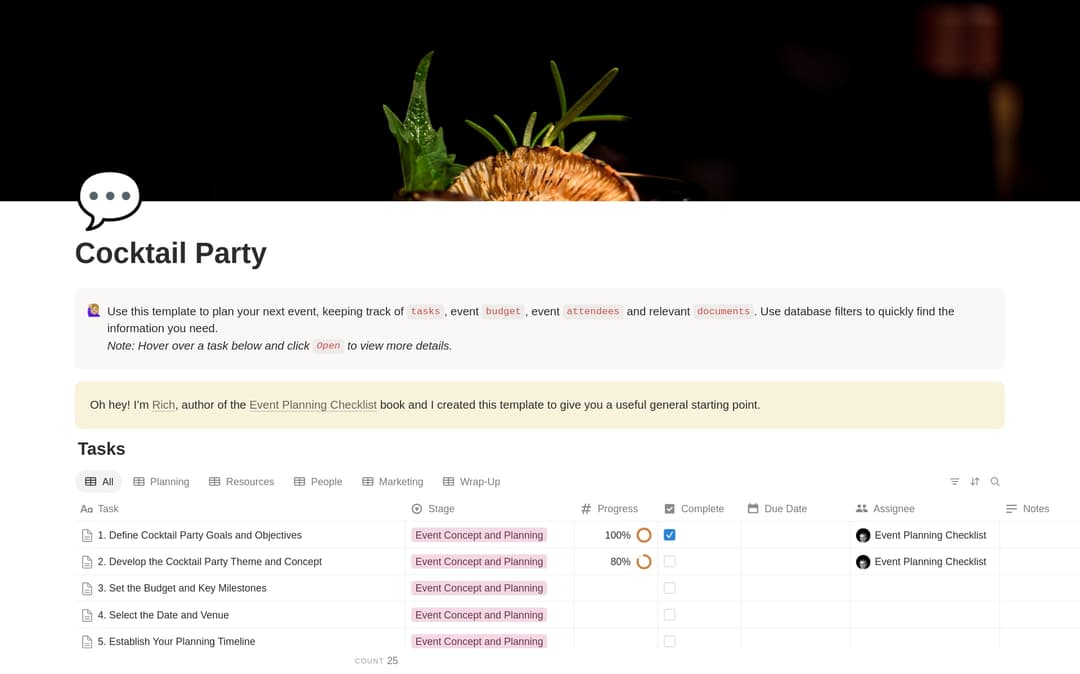Screen dimensions: 1080x674
Task: Switch to the All view tab
Action: point(98,481)
